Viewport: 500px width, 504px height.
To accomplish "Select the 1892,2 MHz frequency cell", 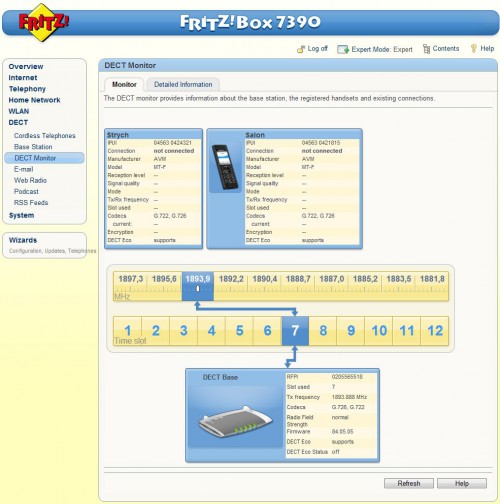I will (231, 286).
